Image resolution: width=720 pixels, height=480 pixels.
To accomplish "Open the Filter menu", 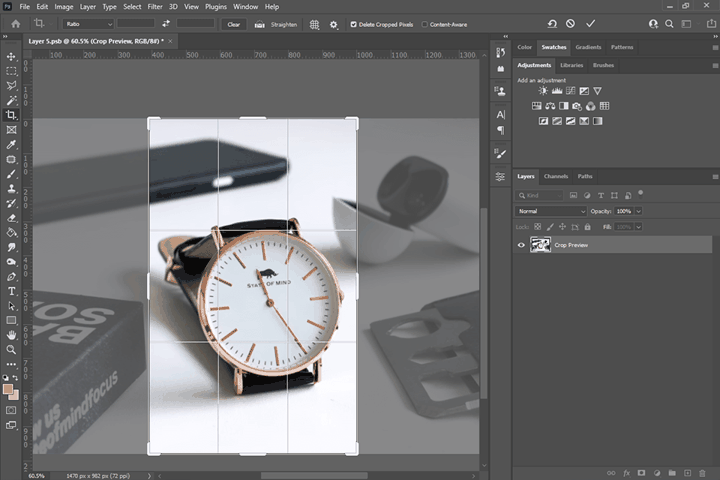I will tap(155, 6).
